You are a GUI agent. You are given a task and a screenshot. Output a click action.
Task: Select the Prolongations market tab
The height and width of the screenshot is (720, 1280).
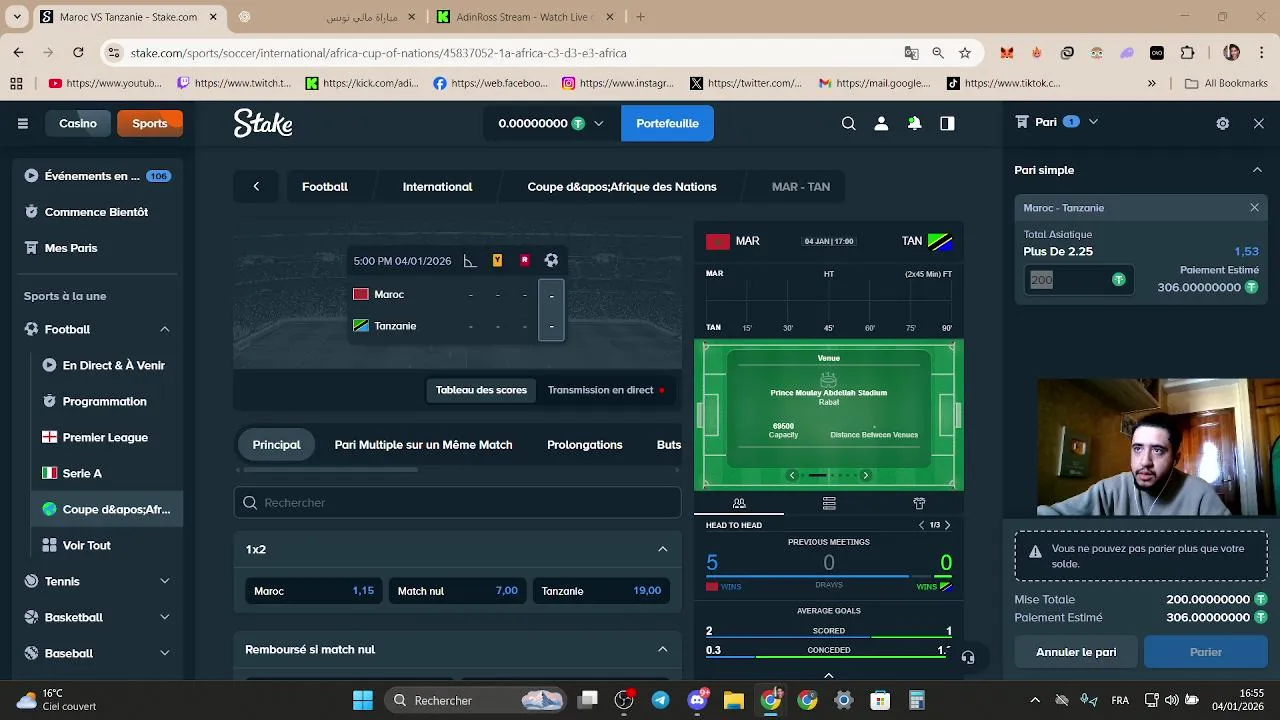click(x=585, y=445)
